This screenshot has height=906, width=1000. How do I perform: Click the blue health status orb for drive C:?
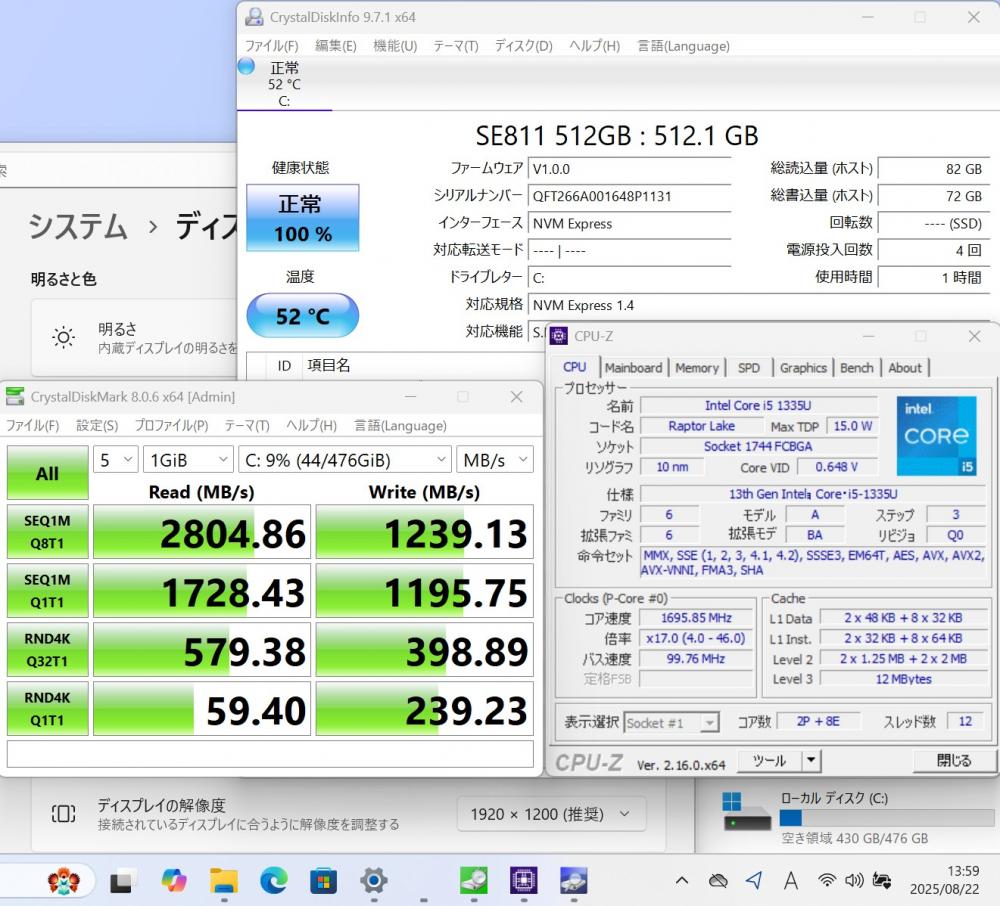click(246, 66)
